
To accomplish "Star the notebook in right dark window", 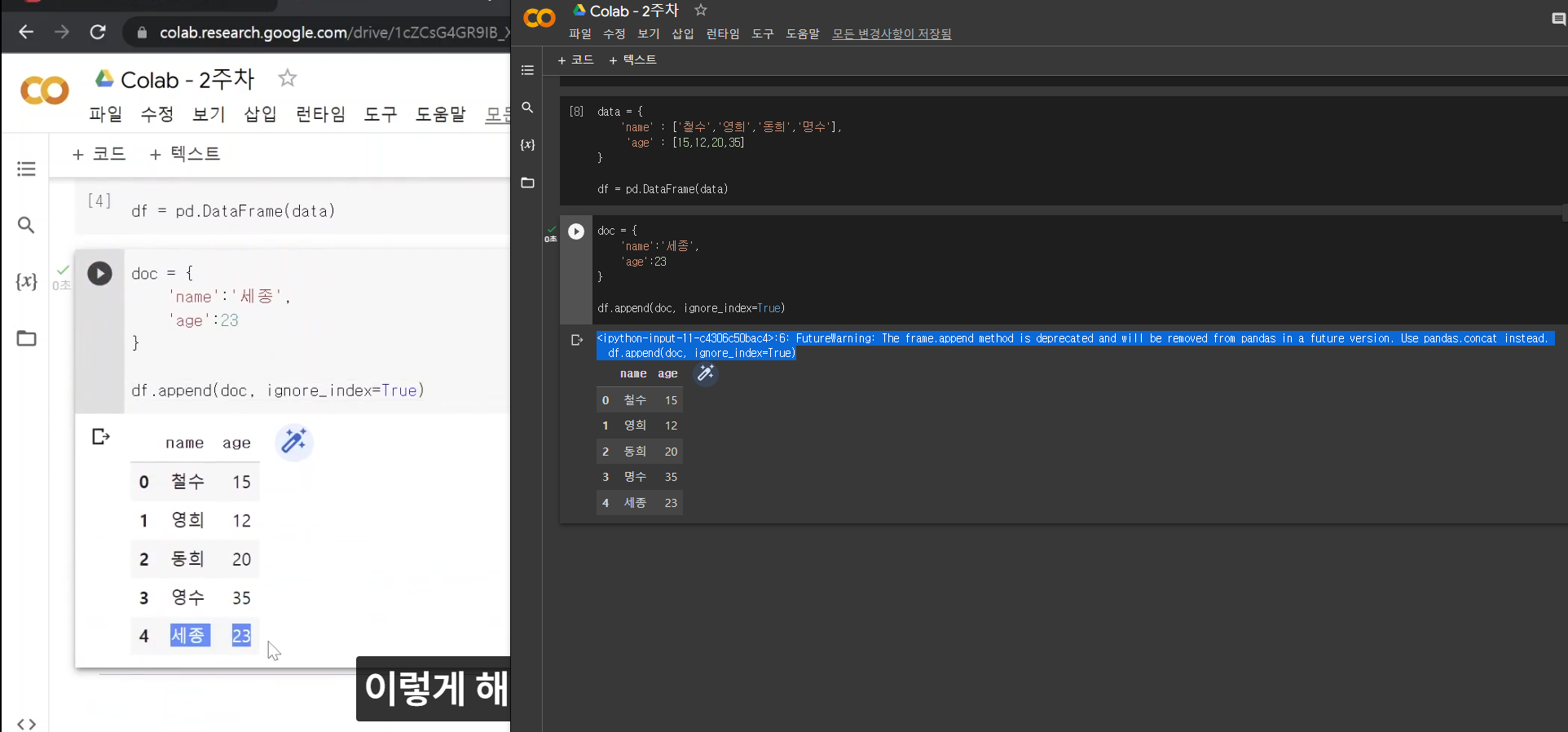I will (701, 10).
